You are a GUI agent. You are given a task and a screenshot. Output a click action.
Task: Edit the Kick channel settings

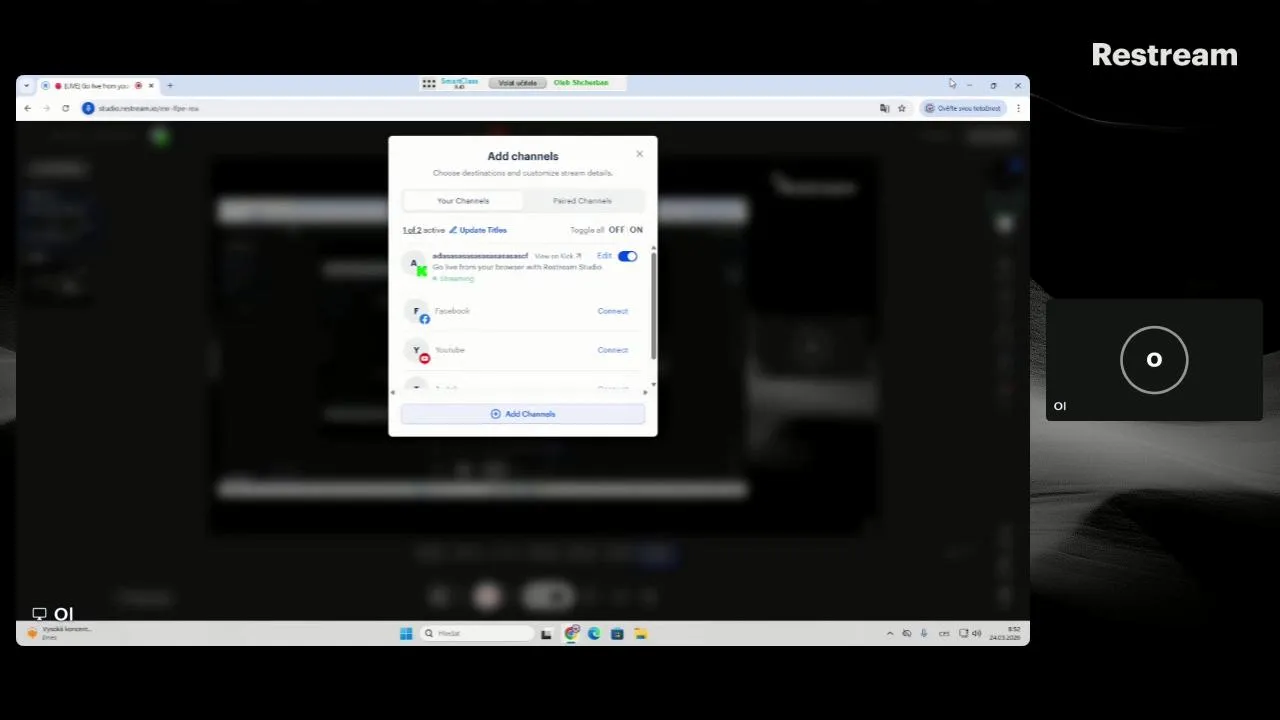coord(604,256)
